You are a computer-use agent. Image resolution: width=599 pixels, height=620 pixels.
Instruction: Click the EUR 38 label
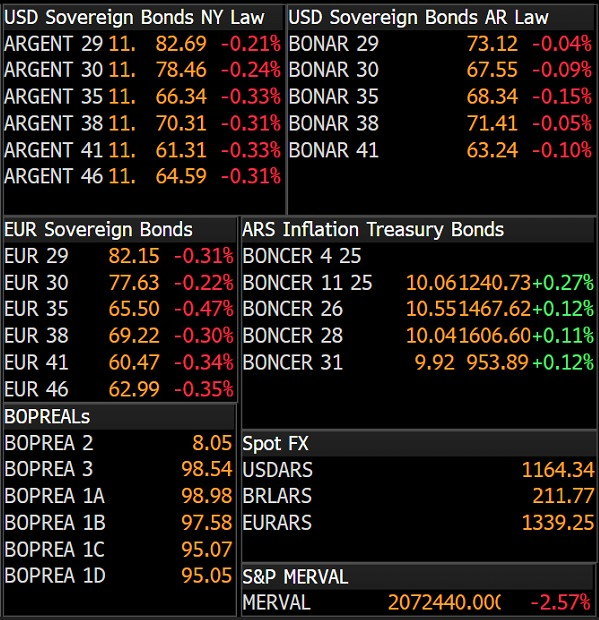click(36, 336)
